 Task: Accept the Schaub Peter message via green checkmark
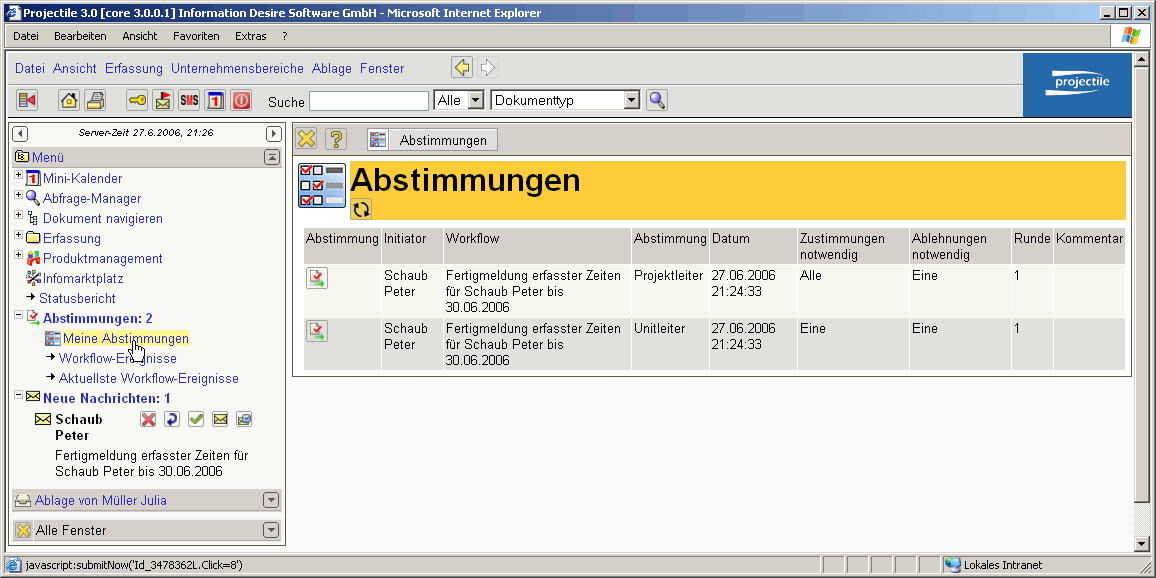point(196,419)
